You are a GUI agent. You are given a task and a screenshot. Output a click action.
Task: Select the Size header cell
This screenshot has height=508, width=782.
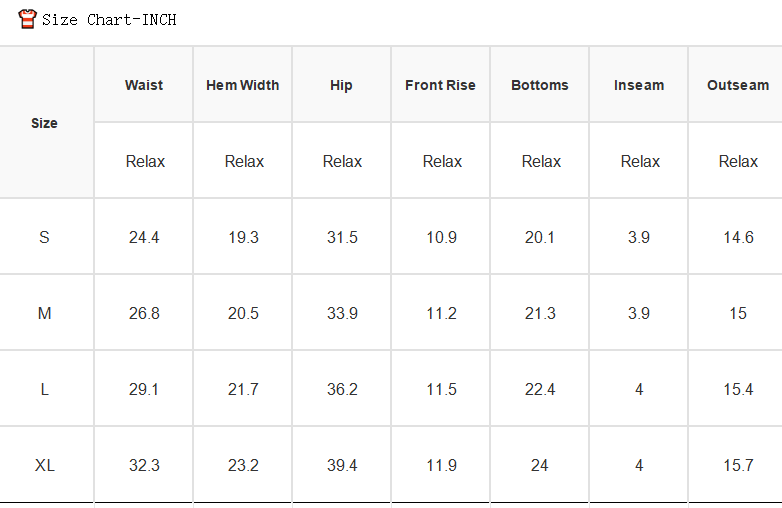(x=44, y=123)
